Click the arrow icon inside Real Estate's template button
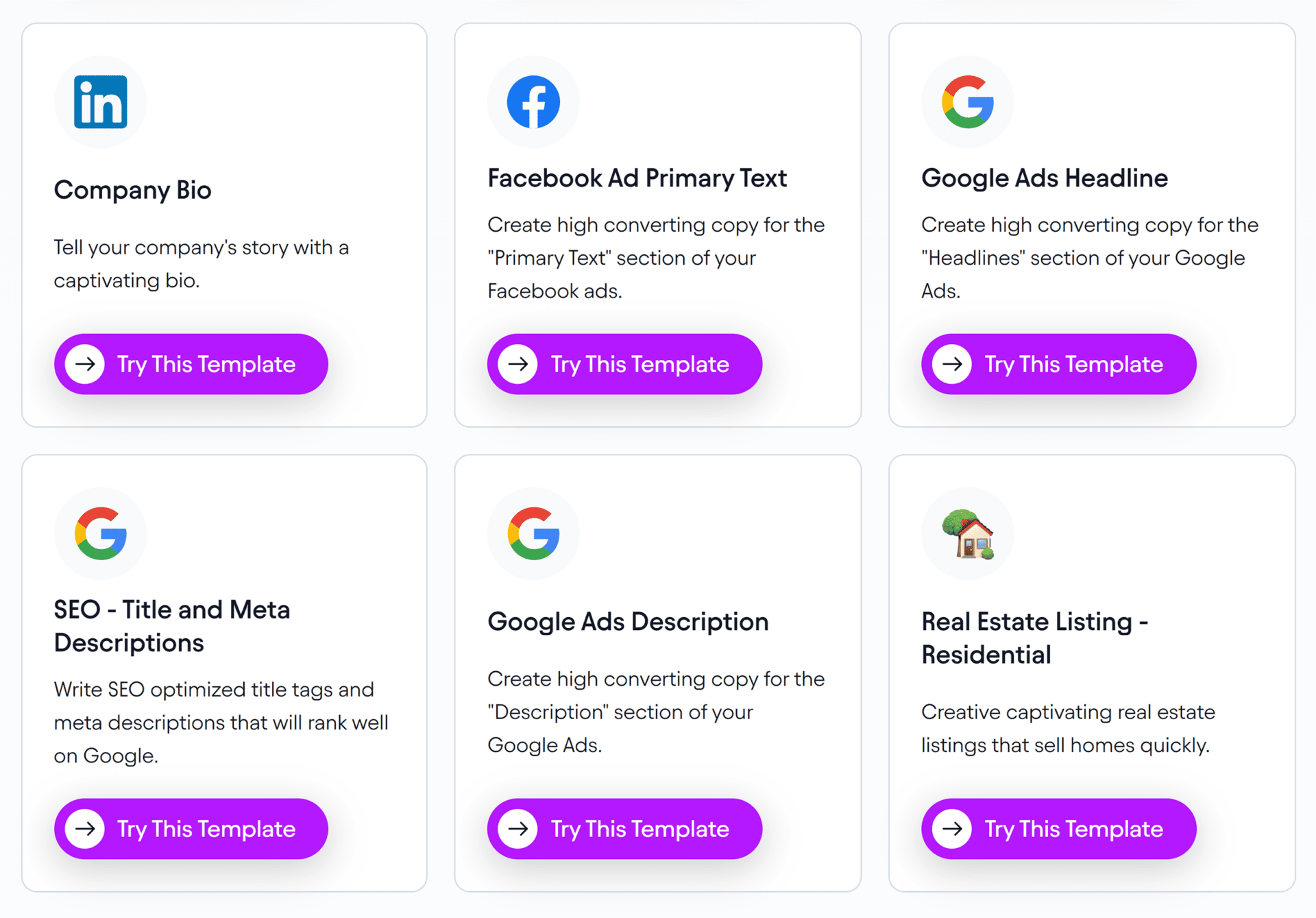This screenshot has height=918, width=1316. (x=951, y=829)
